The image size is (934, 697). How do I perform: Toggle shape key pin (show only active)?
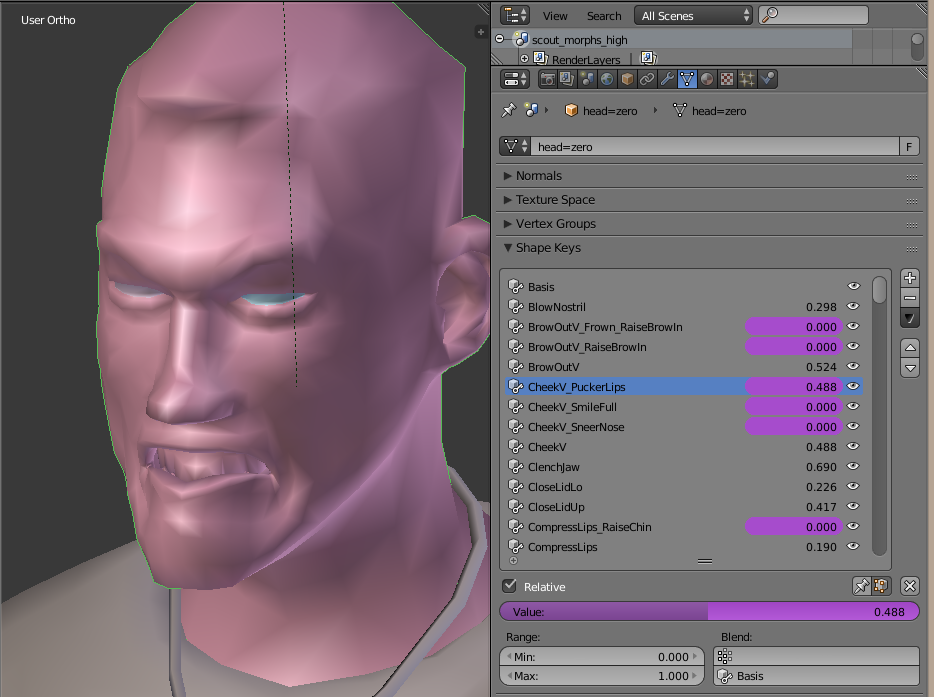[861, 586]
